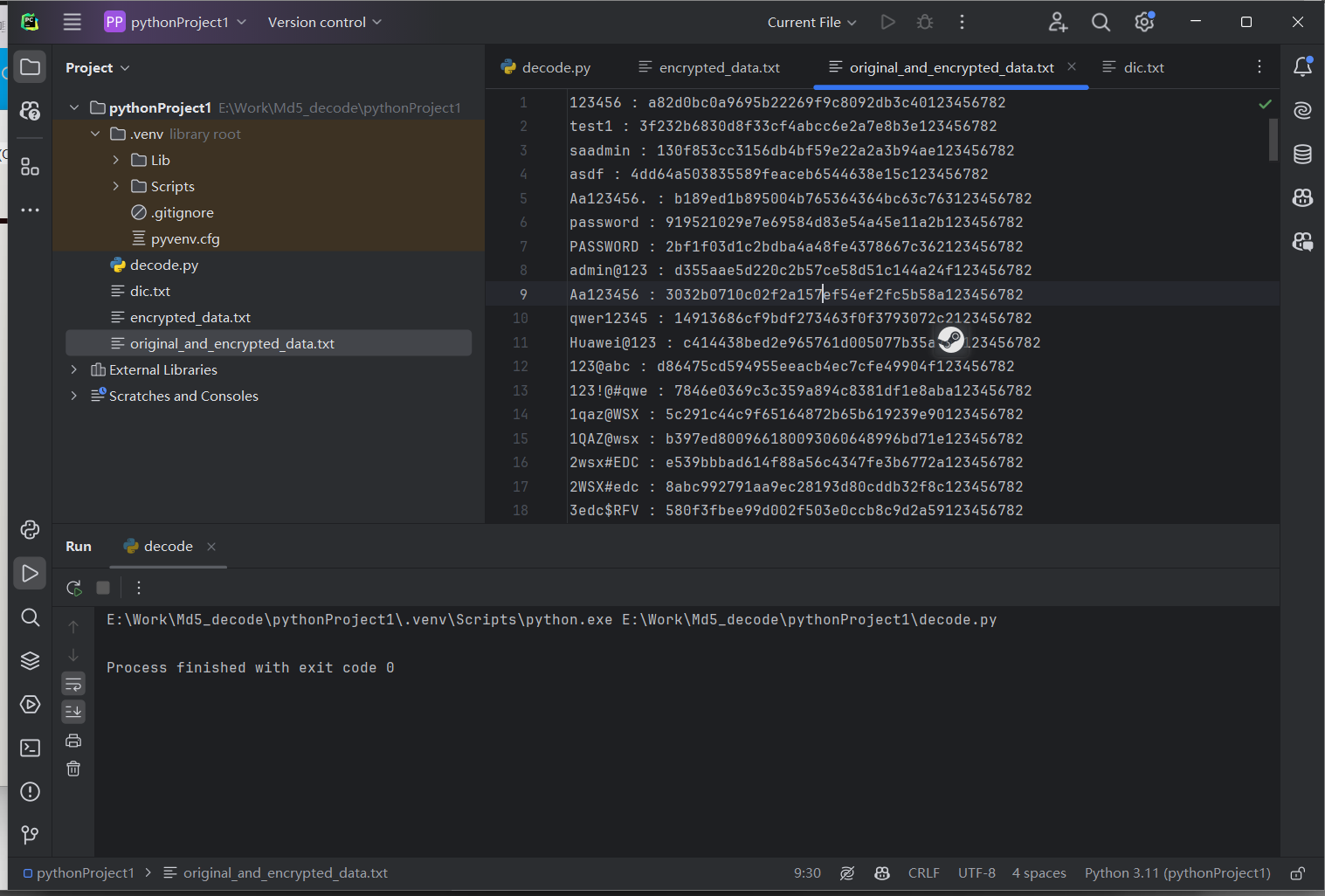
Task: Close the decode run tab
Action: coord(211,547)
